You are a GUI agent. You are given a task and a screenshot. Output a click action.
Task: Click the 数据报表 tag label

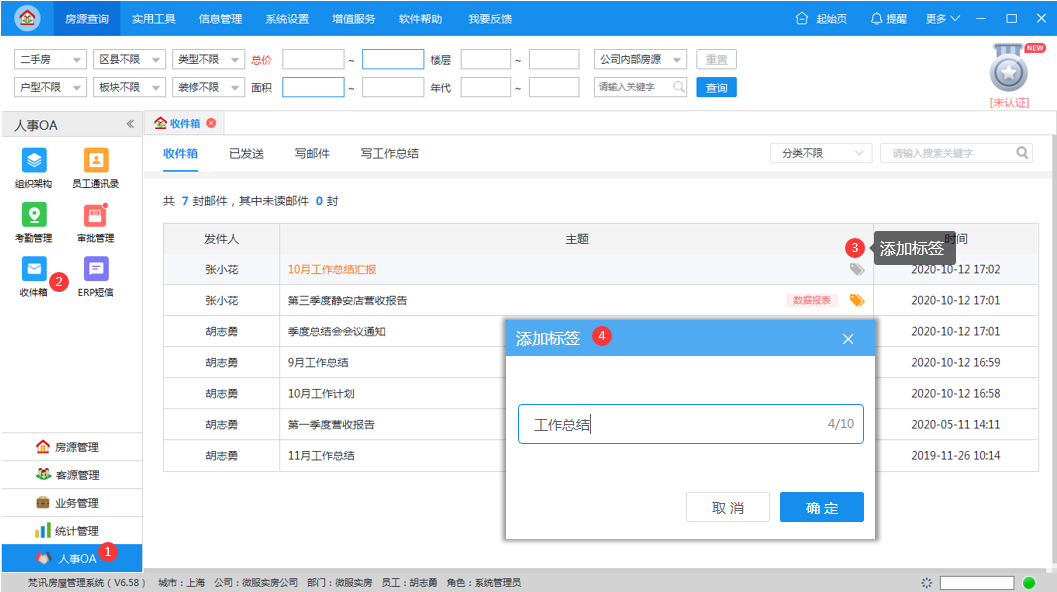pos(812,301)
